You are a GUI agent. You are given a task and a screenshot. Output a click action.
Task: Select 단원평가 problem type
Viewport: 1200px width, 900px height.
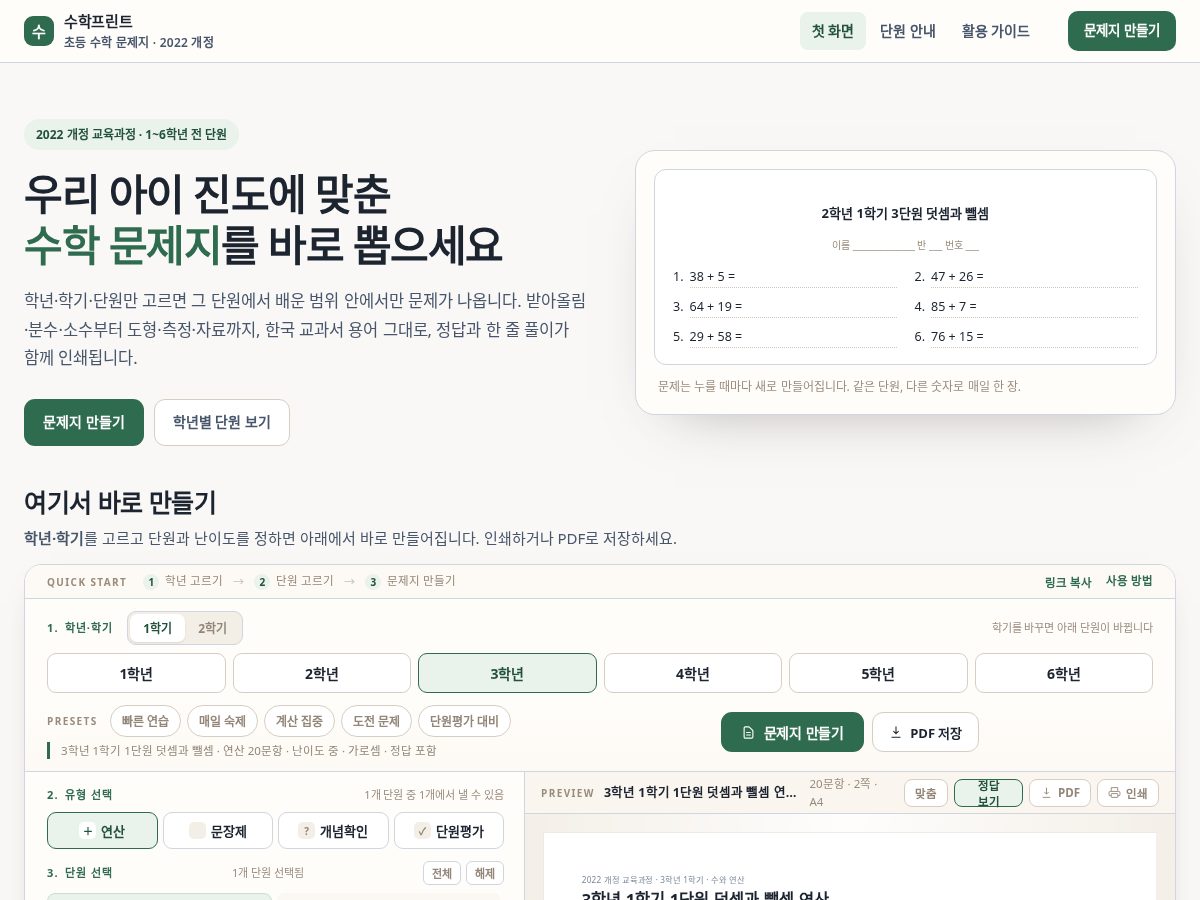point(449,831)
